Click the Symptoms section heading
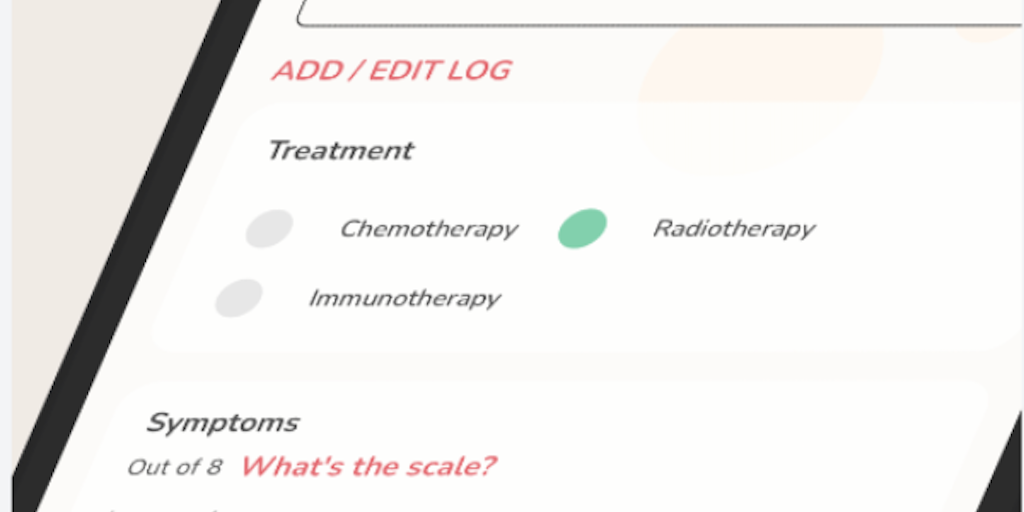The height and width of the screenshot is (512, 1024). click(222, 423)
